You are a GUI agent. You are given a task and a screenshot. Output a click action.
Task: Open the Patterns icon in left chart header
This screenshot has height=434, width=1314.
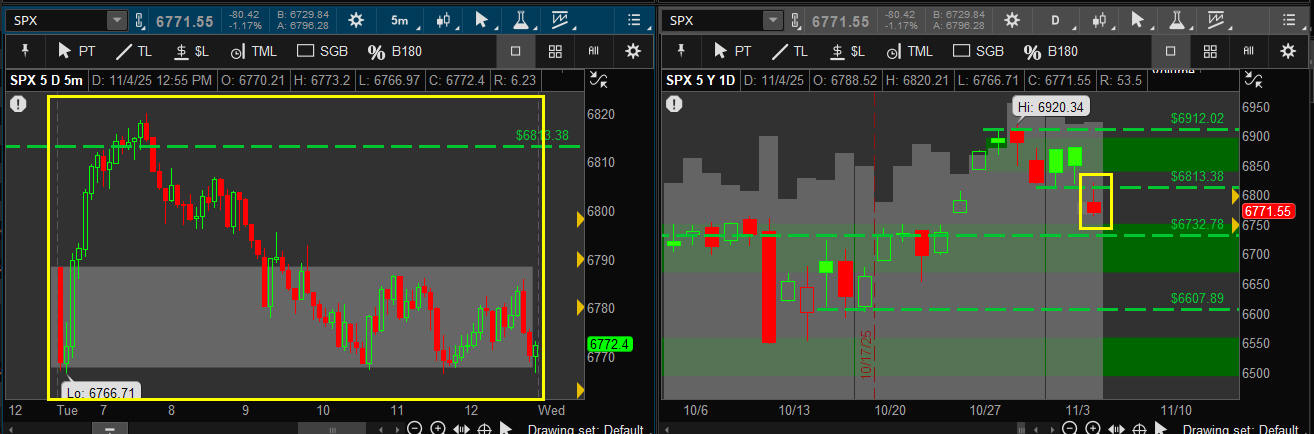(x=560, y=20)
